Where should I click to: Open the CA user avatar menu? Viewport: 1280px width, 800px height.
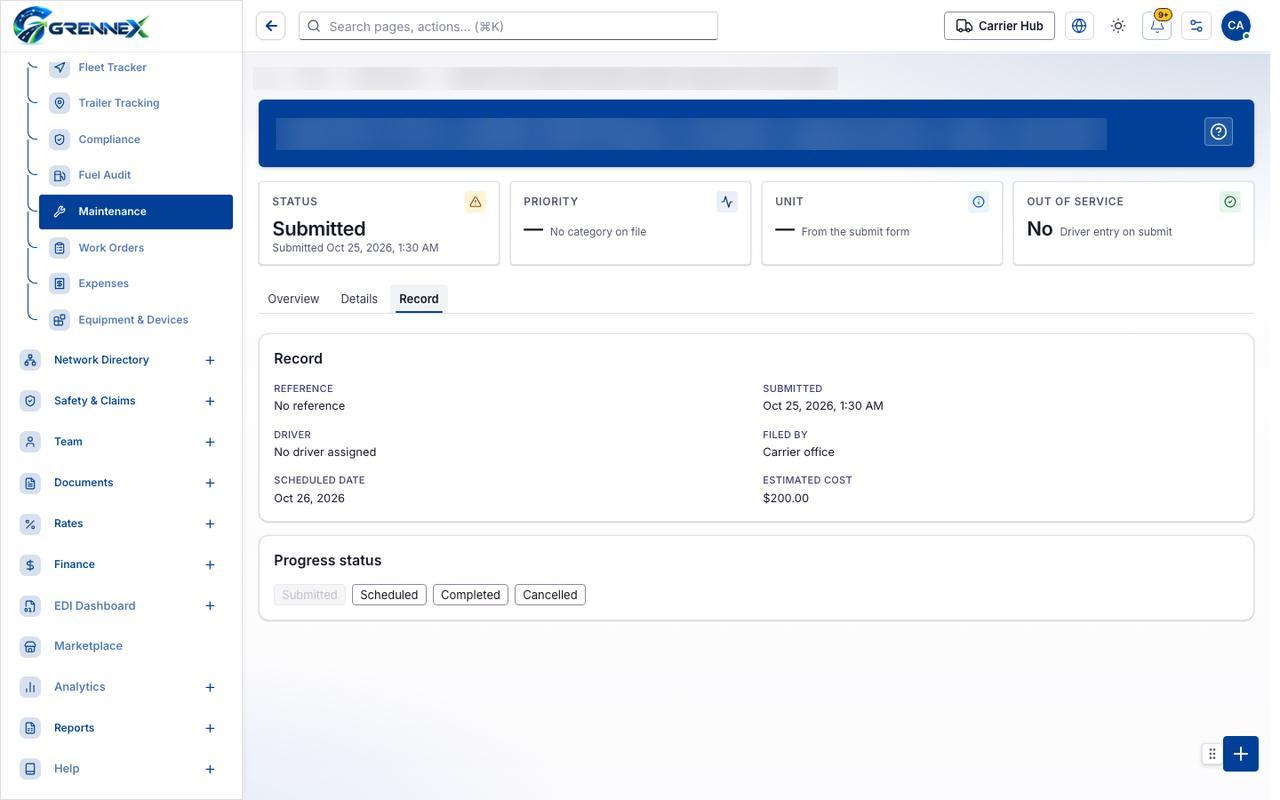(1236, 26)
